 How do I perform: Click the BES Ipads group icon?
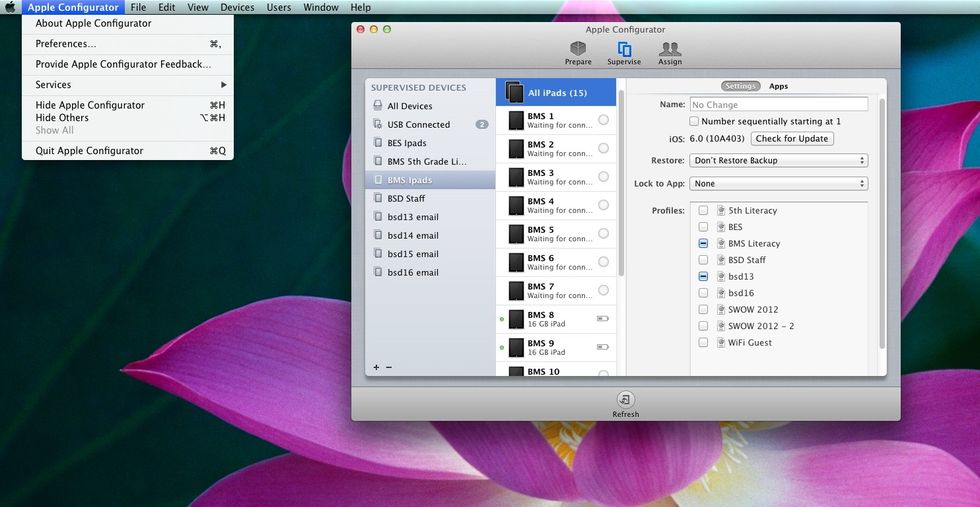(378, 143)
